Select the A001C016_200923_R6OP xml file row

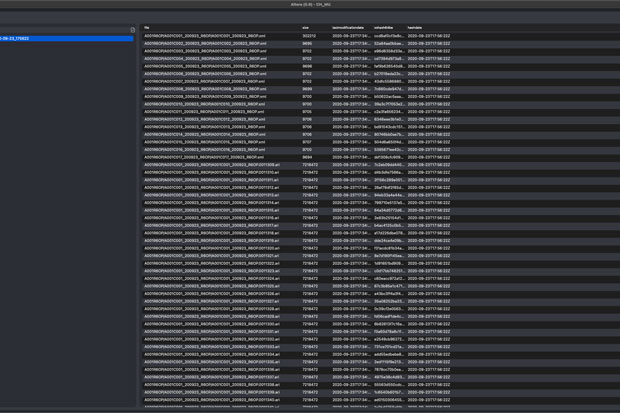tap(381, 150)
